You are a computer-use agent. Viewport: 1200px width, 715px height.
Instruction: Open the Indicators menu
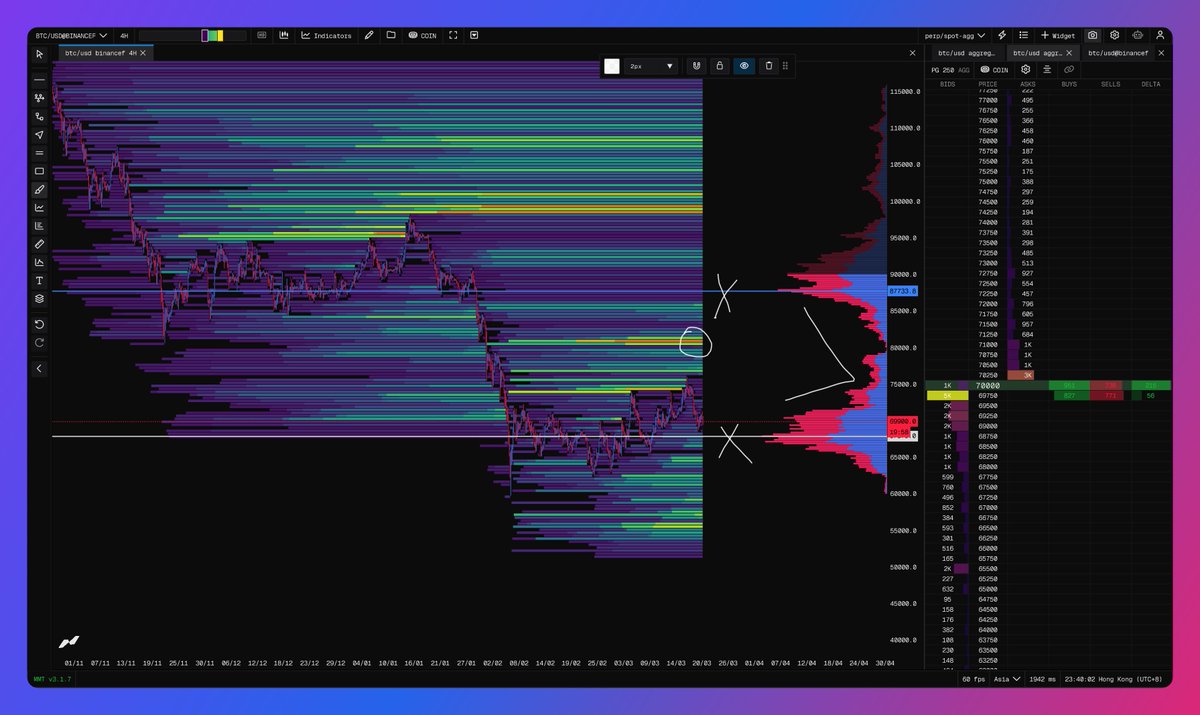[326, 35]
